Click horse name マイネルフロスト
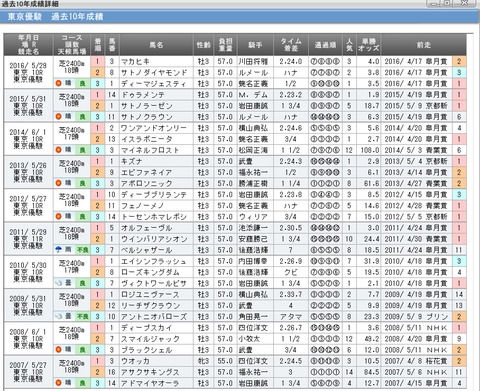Viewport: 480px width, 391px height. pyautogui.click(x=150, y=150)
